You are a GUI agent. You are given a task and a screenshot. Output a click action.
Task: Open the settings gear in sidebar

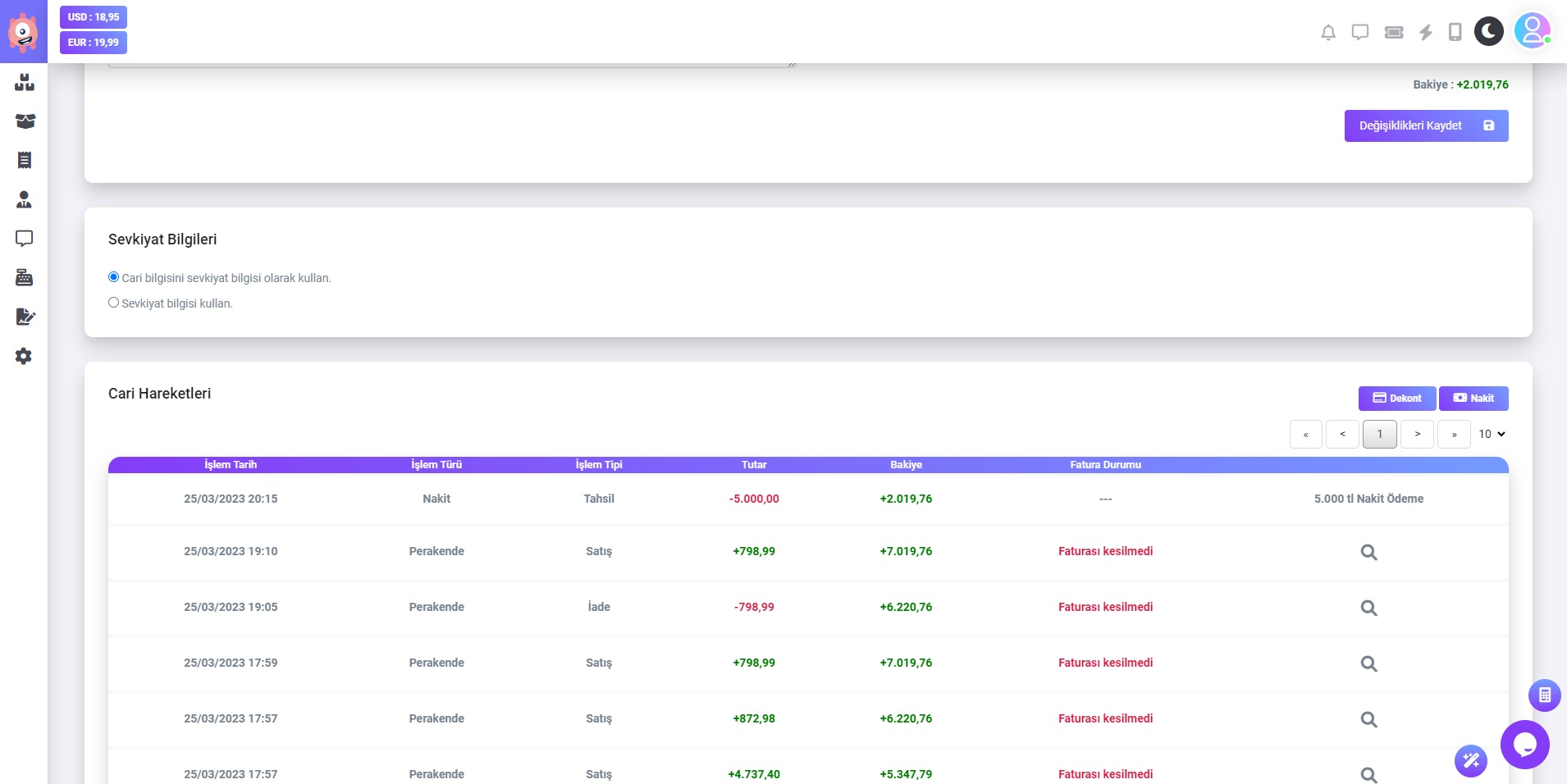[24, 356]
